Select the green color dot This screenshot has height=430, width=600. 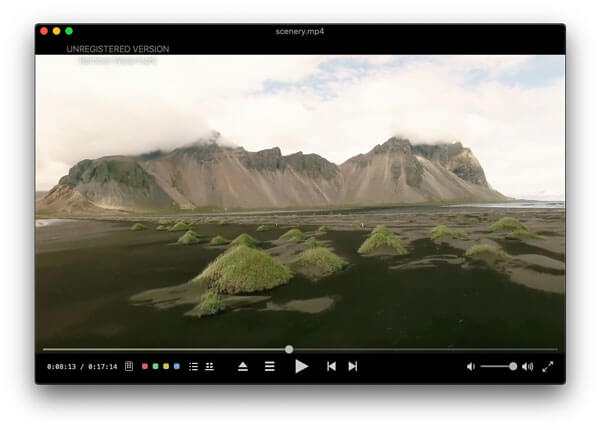click(x=156, y=366)
